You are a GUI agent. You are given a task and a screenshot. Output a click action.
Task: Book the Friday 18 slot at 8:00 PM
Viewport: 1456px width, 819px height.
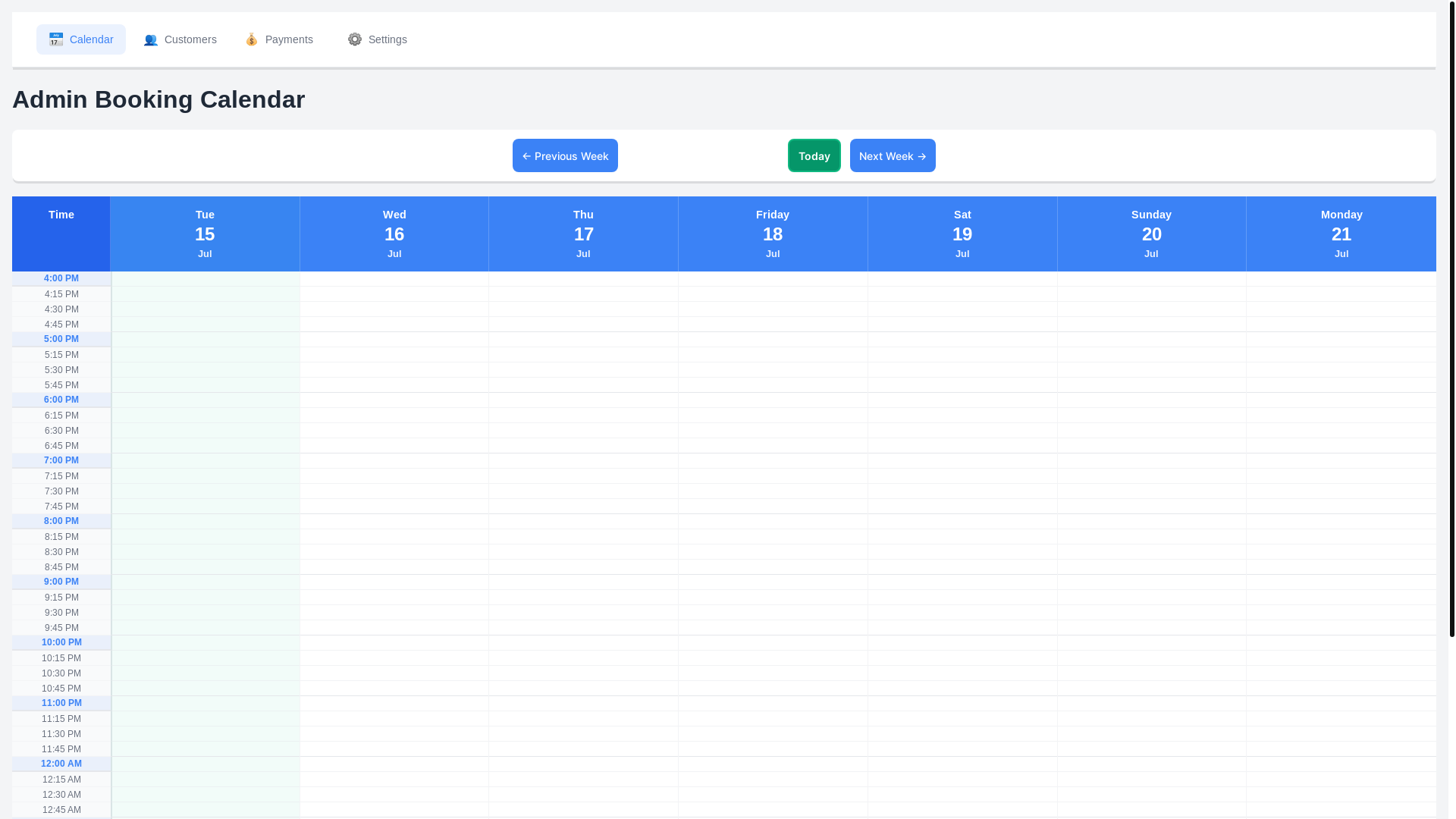[x=773, y=522]
